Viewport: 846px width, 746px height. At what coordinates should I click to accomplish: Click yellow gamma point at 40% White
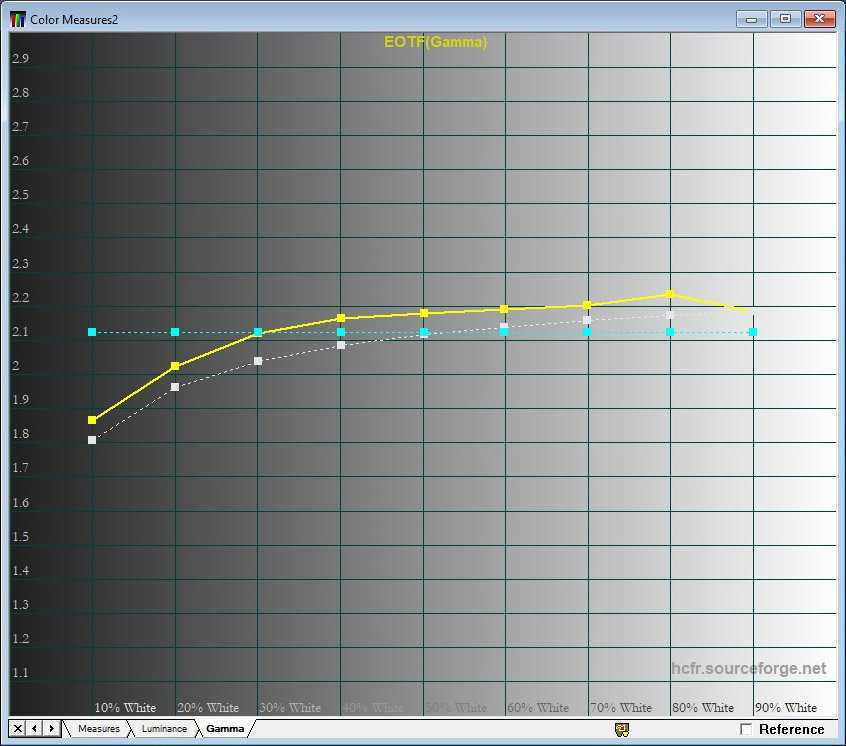pyautogui.click(x=341, y=318)
